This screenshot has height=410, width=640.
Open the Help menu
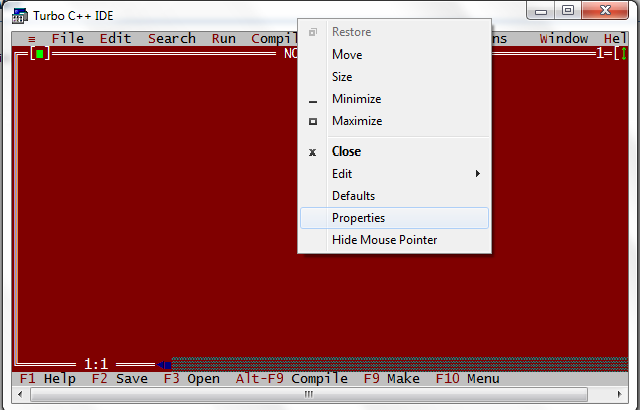tap(615, 38)
